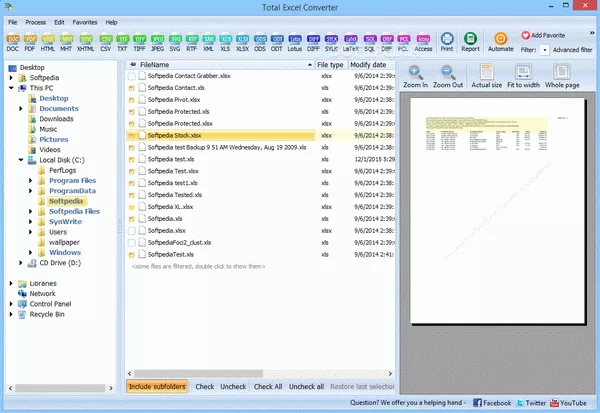The image size is (600, 413).
Task: Convert to PDF using the toolbar icon
Action: (x=33, y=39)
